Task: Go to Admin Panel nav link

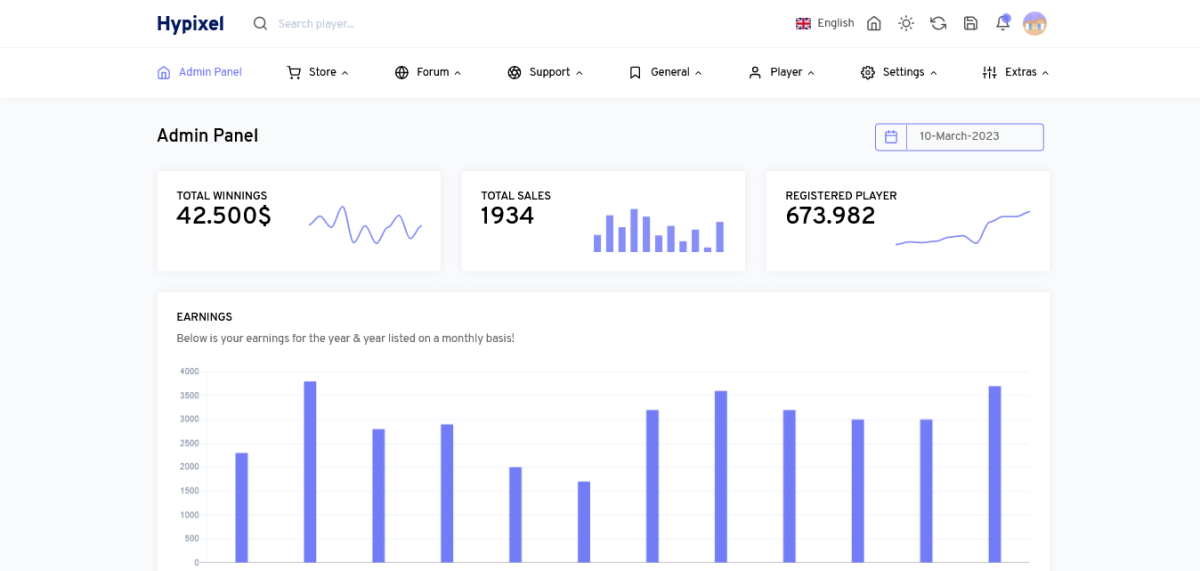Action: coord(200,72)
